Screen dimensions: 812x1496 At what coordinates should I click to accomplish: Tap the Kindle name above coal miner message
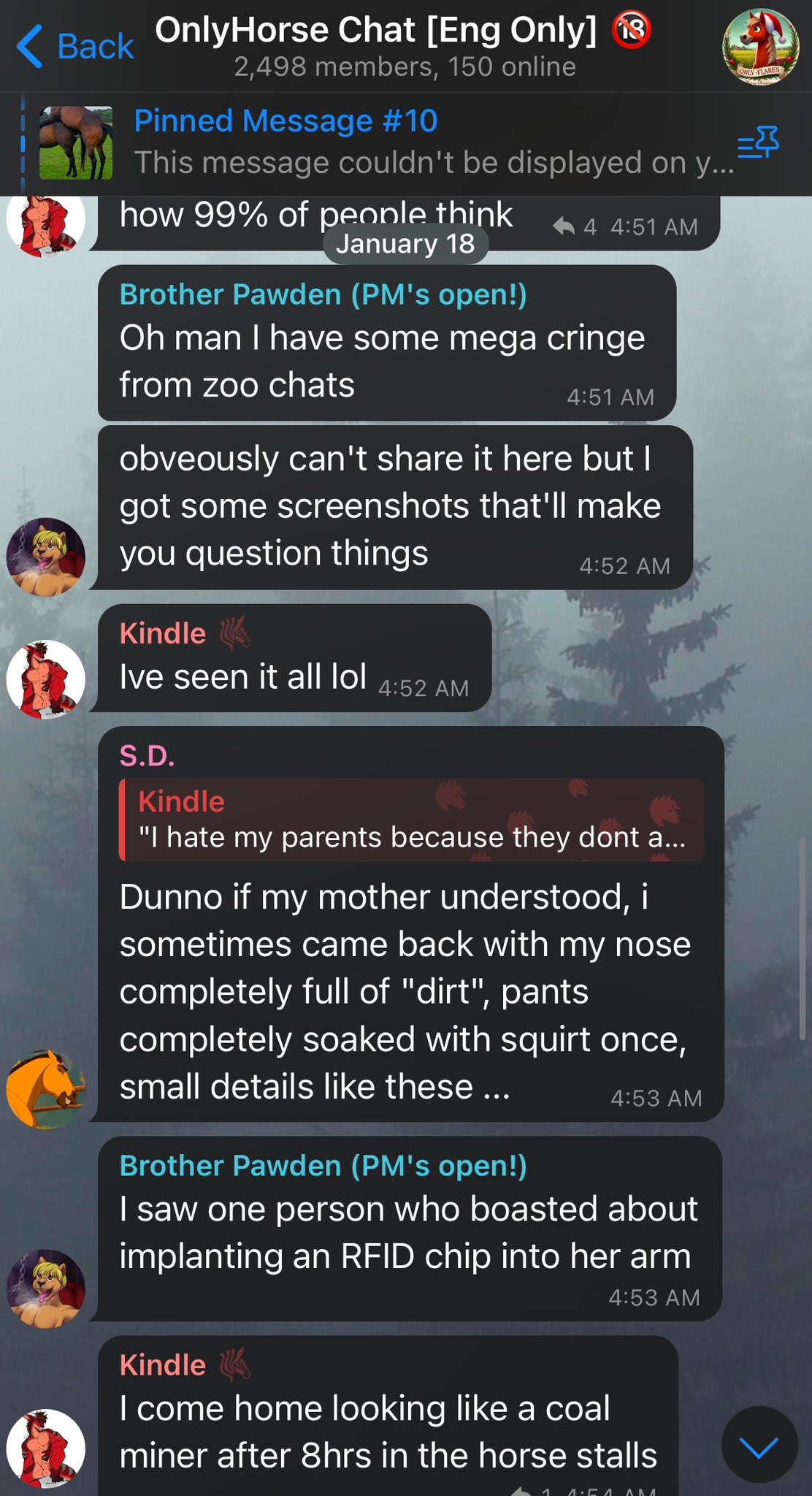tap(162, 1365)
